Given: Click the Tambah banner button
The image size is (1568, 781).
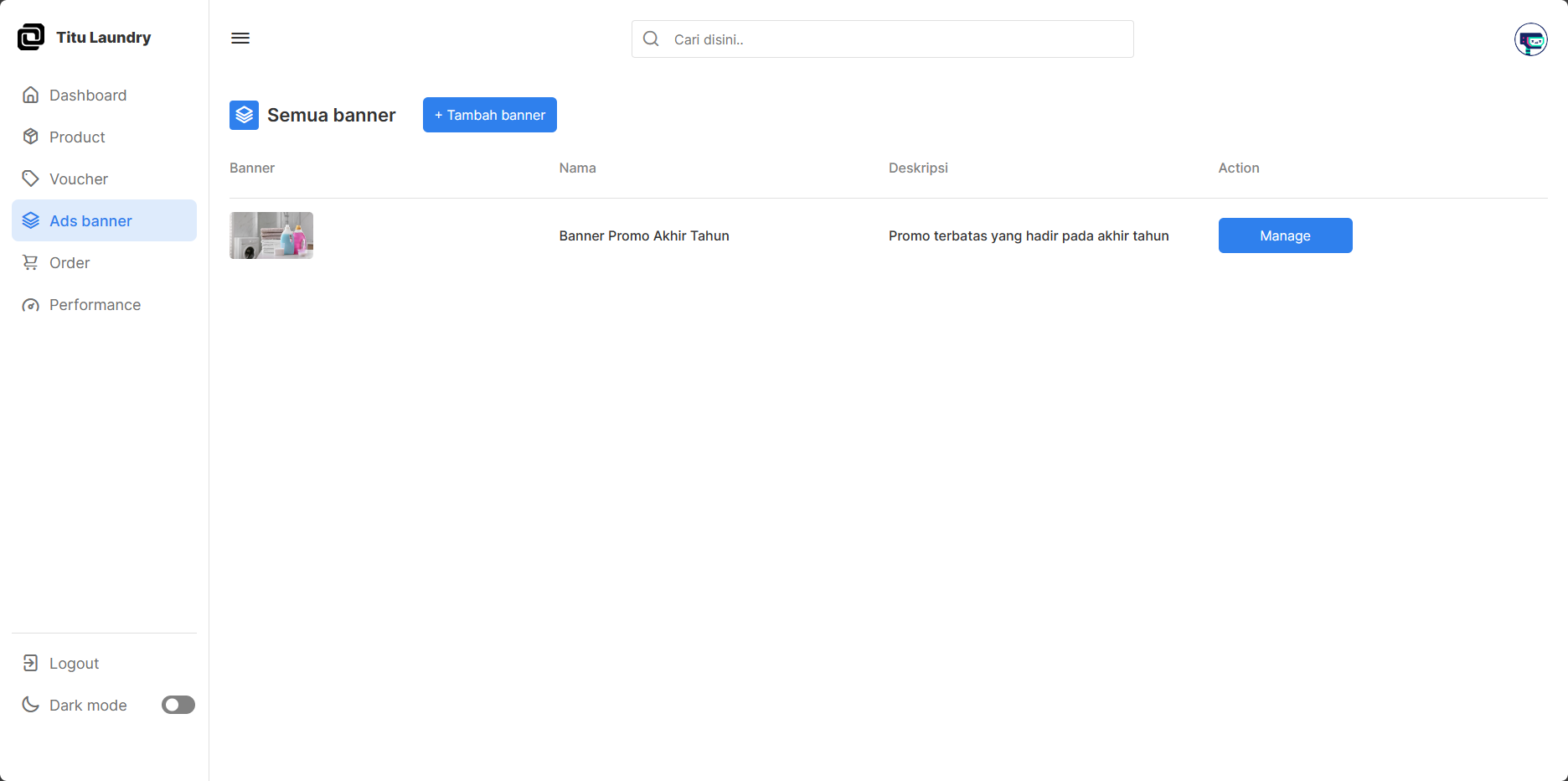Looking at the screenshot, I should (489, 115).
